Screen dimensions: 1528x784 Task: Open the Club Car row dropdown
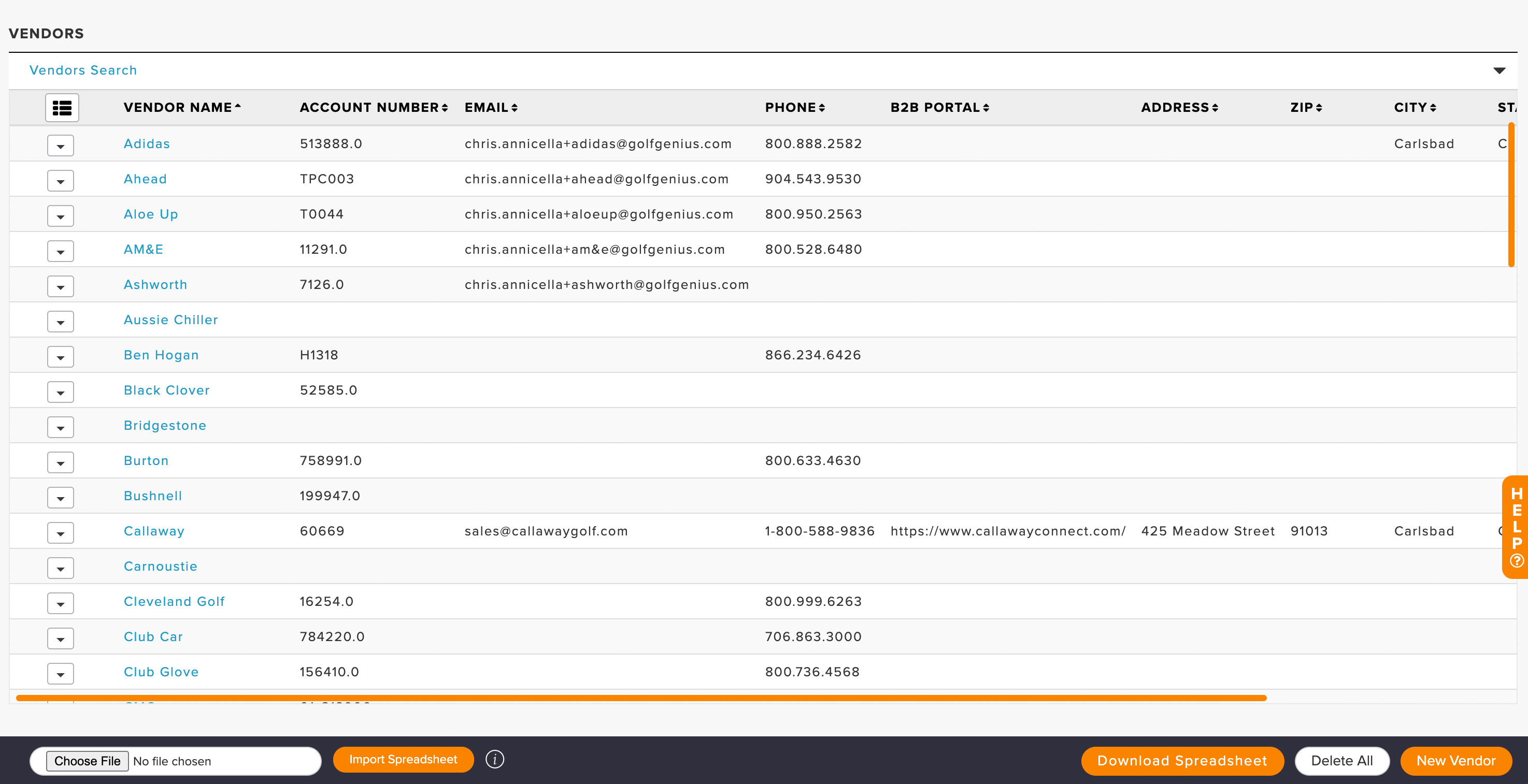pos(61,639)
